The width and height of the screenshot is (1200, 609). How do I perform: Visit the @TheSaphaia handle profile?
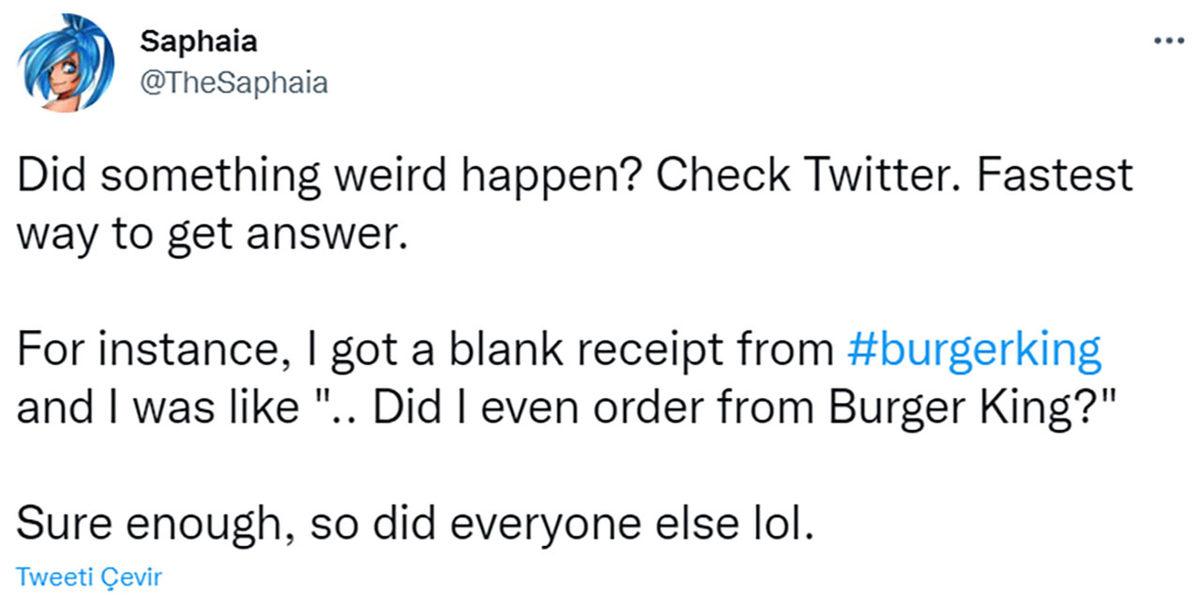[x=233, y=82]
